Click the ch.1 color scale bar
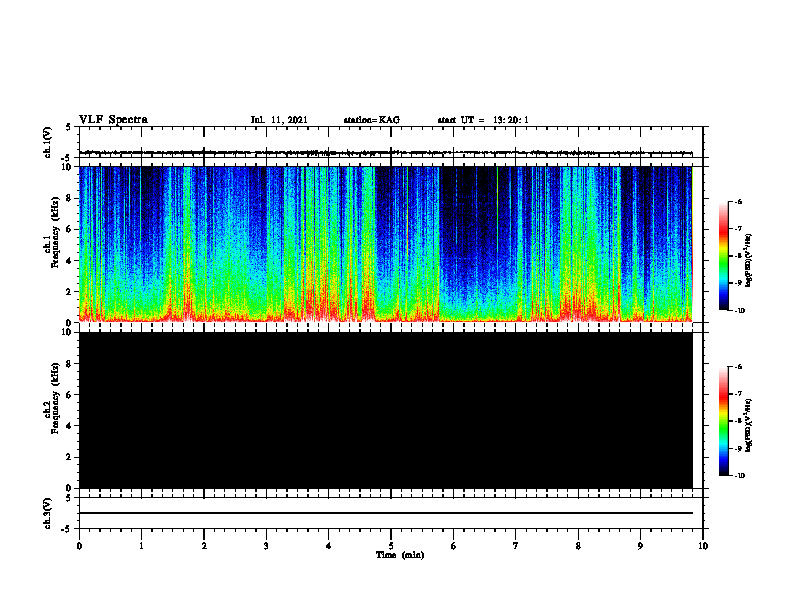Screen dimensions: 792x612 tap(724, 256)
